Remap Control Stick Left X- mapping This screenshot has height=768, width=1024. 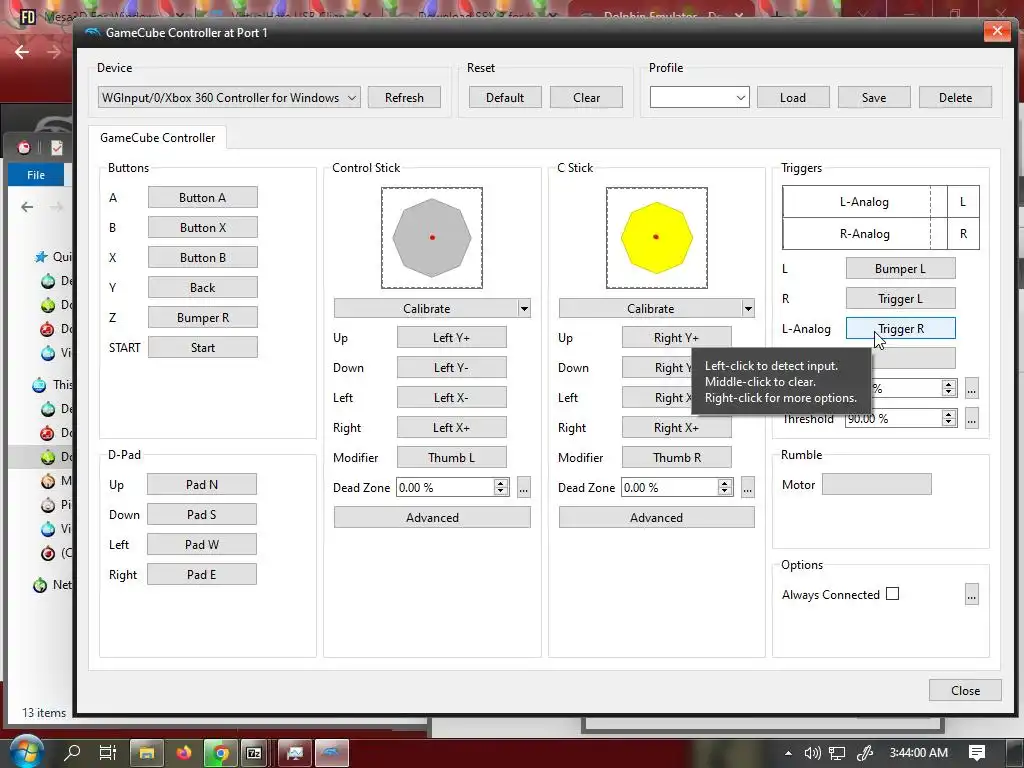coord(451,398)
